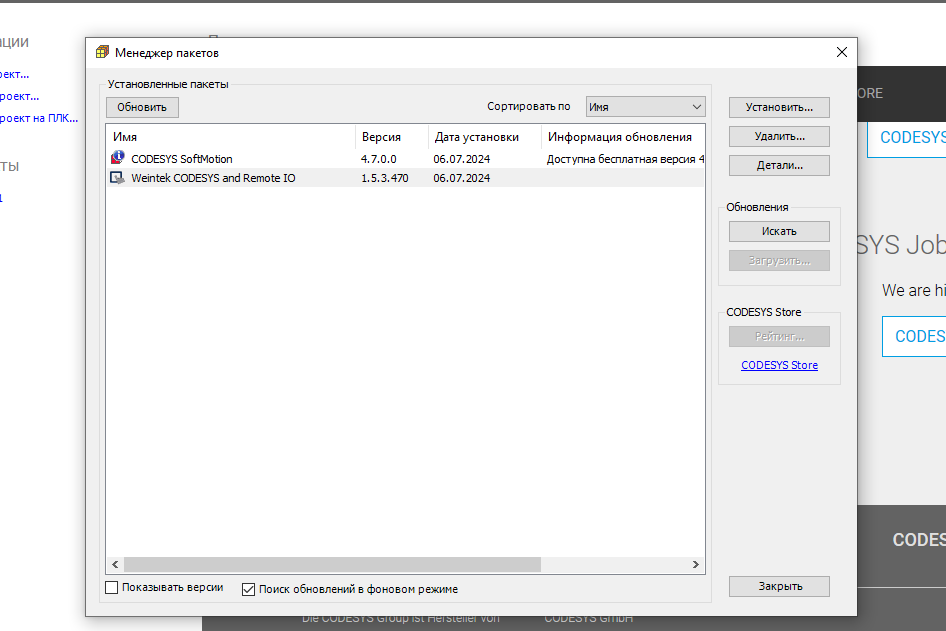Click the 'Установить...' button
The image size is (946, 631).
pyautogui.click(x=779, y=107)
